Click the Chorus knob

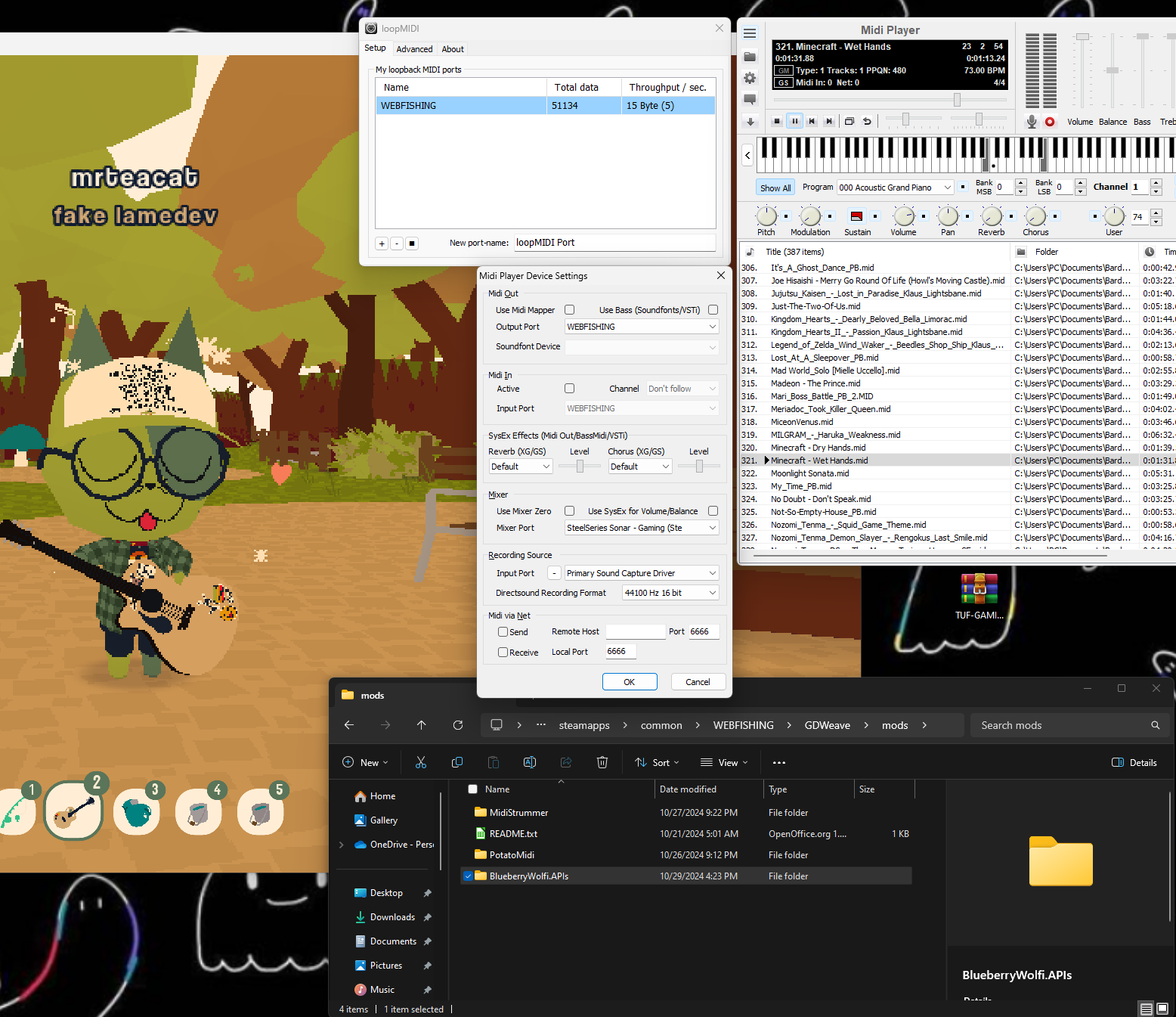click(x=1035, y=216)
